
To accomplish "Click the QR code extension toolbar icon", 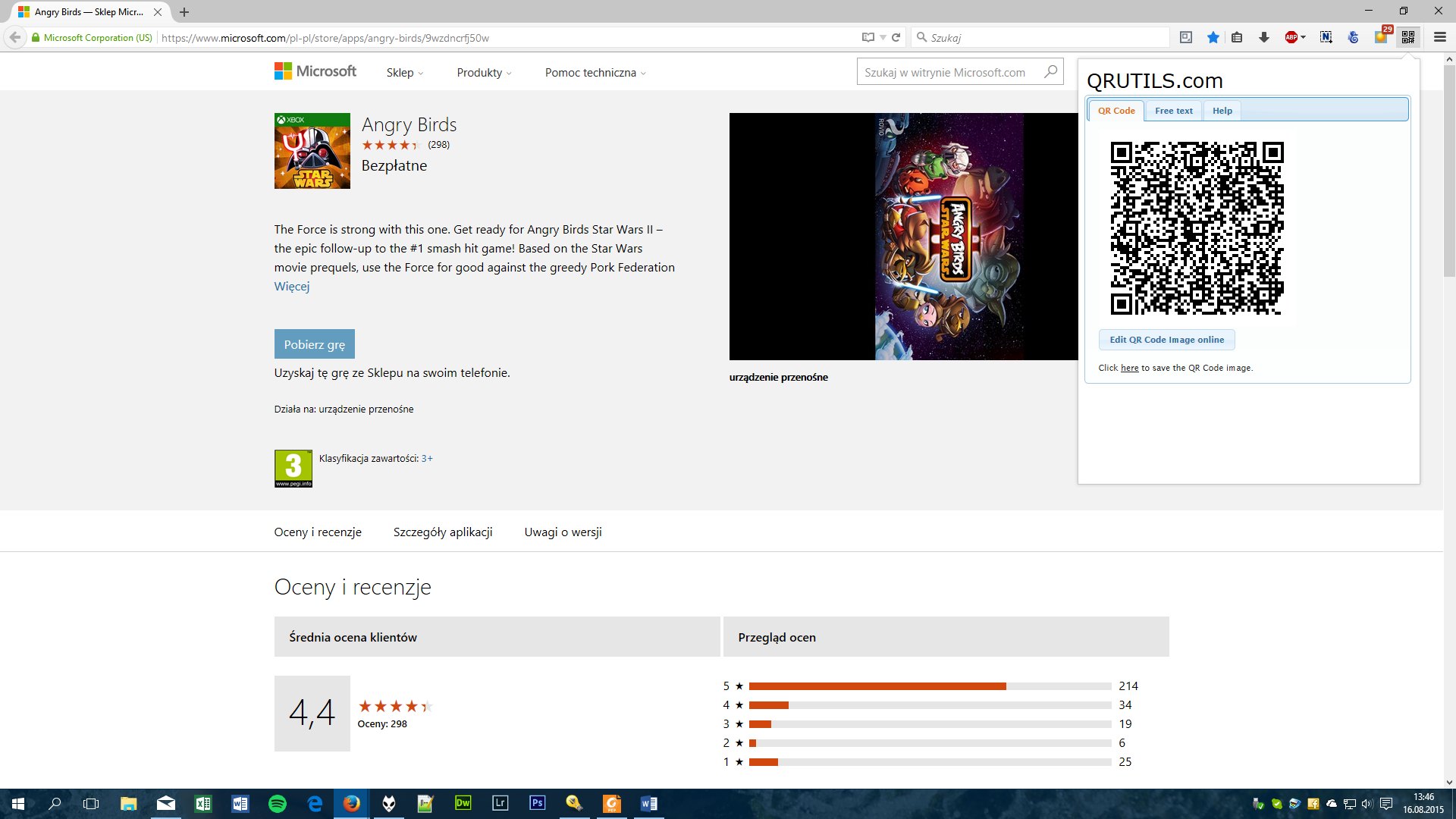I will point(1408,37).
